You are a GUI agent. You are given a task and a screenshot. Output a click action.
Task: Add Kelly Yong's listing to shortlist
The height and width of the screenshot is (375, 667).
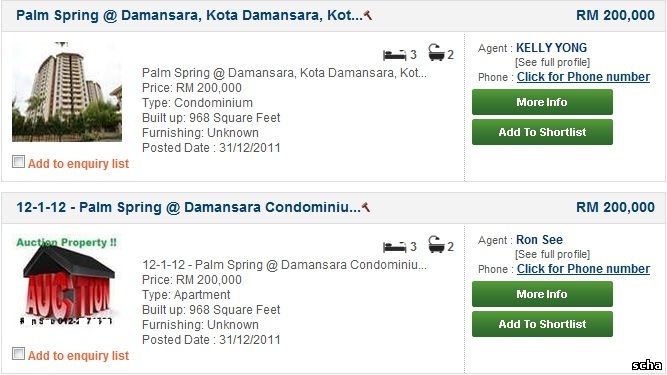pyautogui.click(x=542, y=132)
